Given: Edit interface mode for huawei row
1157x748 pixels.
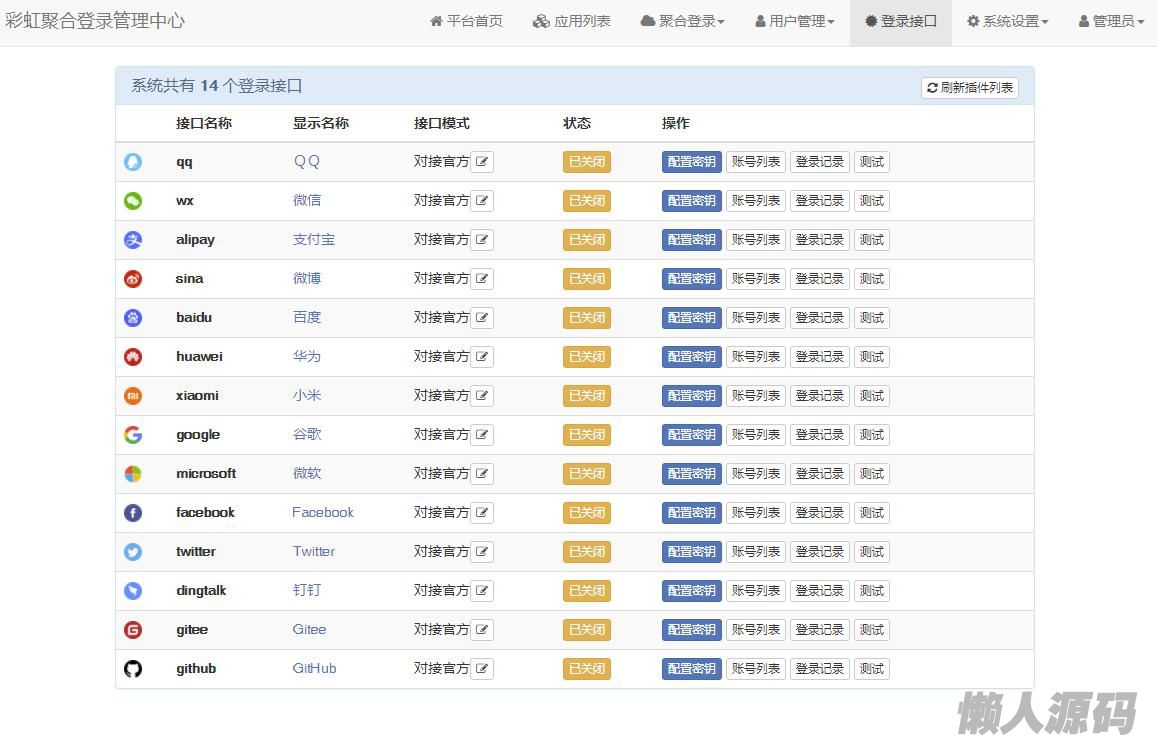Looking at the screenshot, I should pyautogui.click(x=482, y=357).
